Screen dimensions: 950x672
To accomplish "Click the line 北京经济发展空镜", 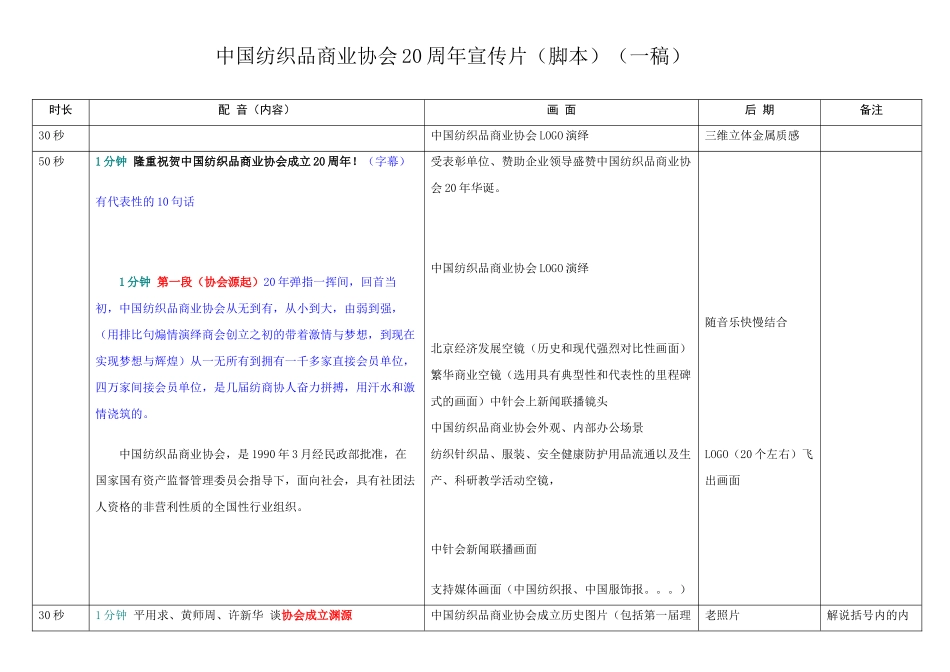I will 558,348.
